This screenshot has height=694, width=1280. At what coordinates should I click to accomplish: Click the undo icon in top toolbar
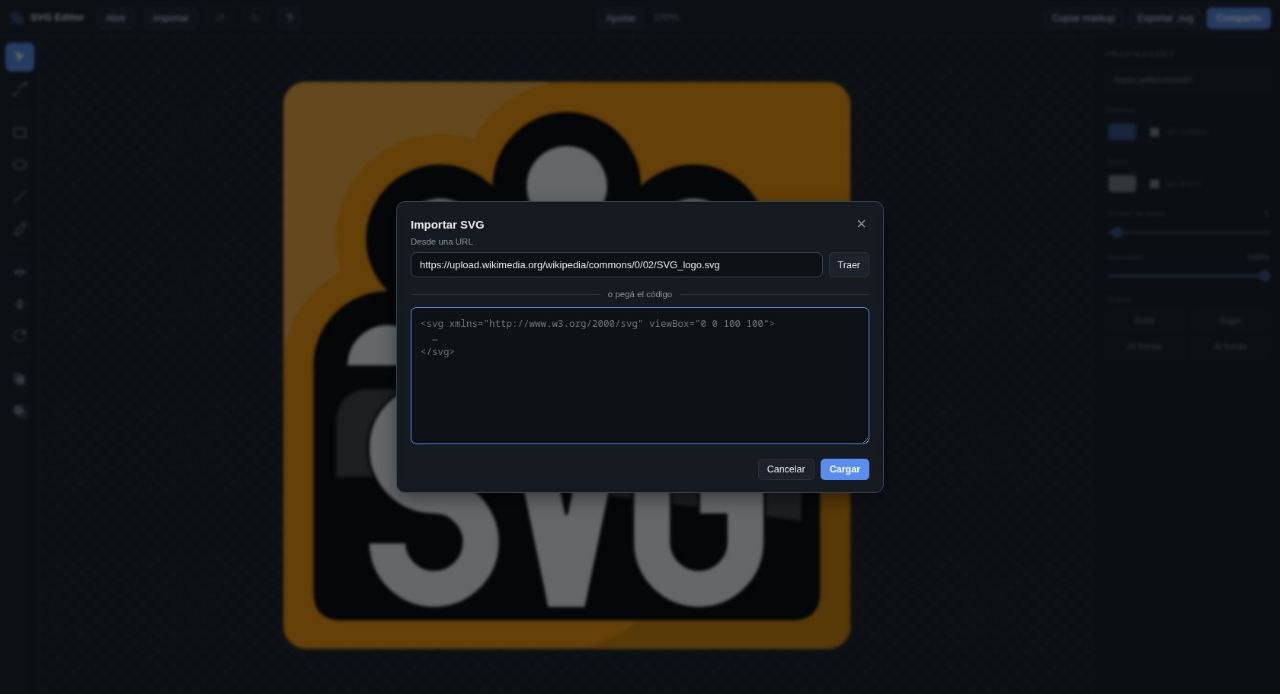click(221, 18)
